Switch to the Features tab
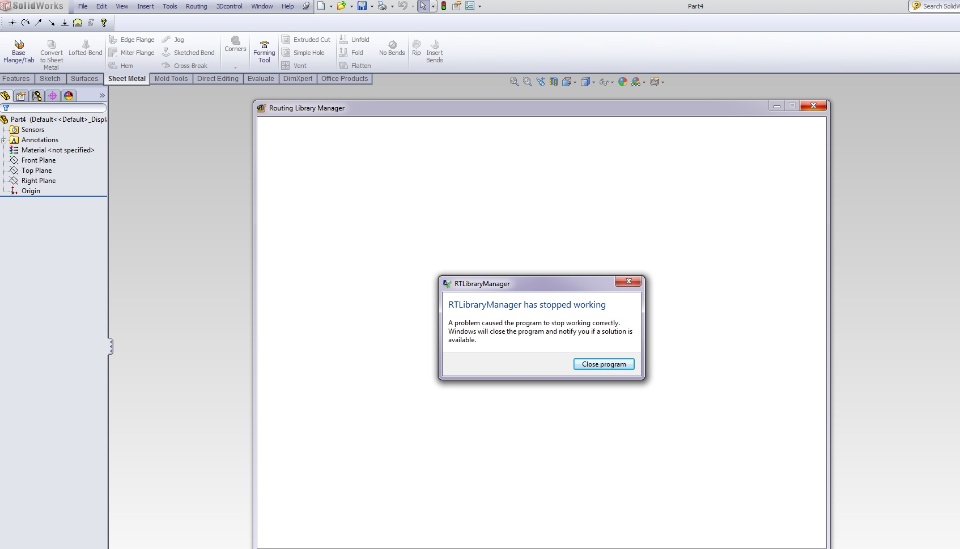The height and width of the screenshot is (549, 960). coord(16,78)
